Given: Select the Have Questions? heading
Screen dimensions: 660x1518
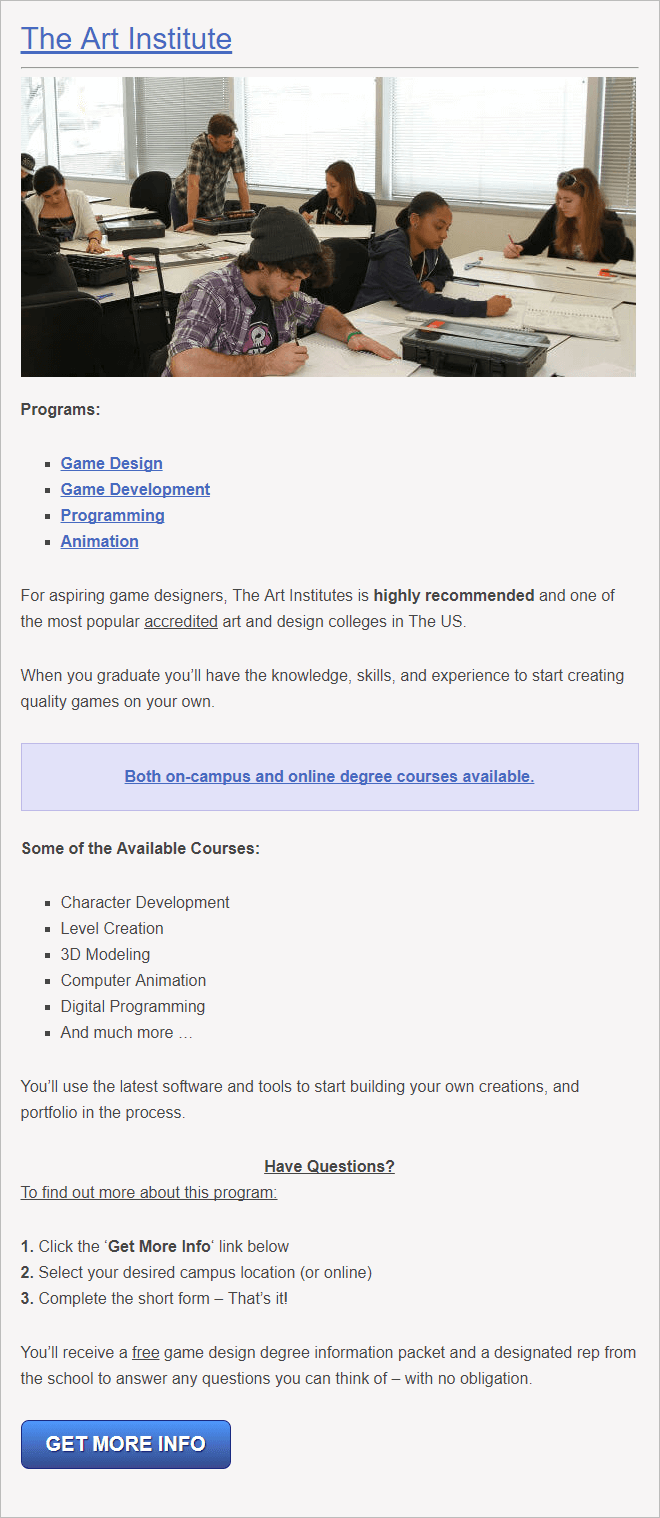Looking at the screenshot, I should click(329, 1166).
